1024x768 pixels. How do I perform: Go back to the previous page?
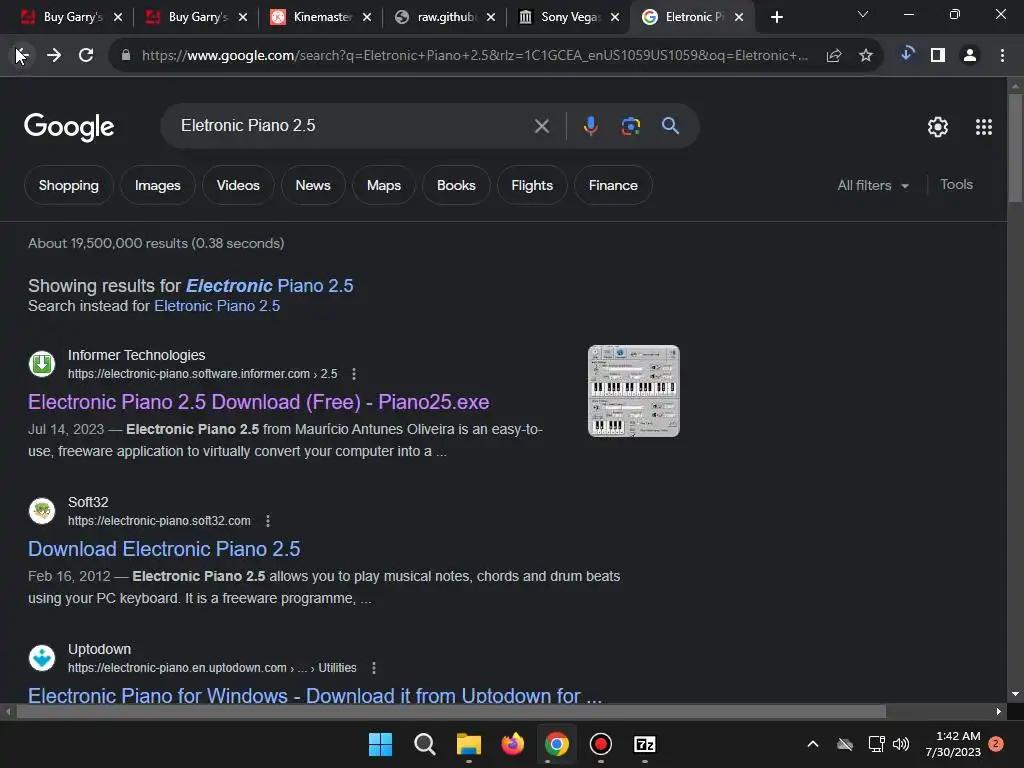(22, 56)
